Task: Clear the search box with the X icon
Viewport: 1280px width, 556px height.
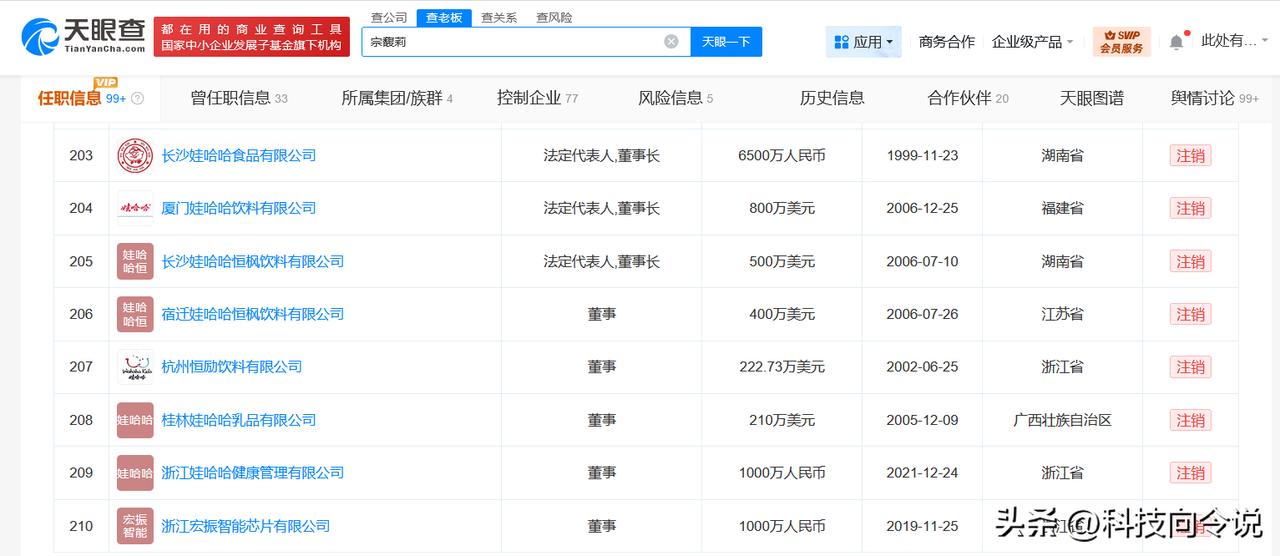Action: point(671,41)
